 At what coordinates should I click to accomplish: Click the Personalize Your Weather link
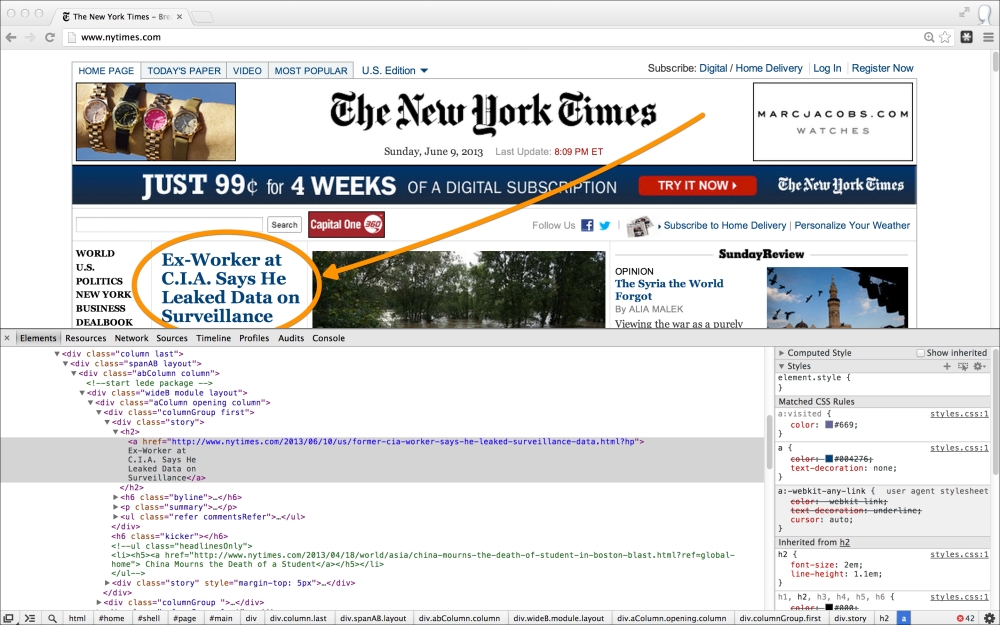pyautogui.click(x=852, y=225)
